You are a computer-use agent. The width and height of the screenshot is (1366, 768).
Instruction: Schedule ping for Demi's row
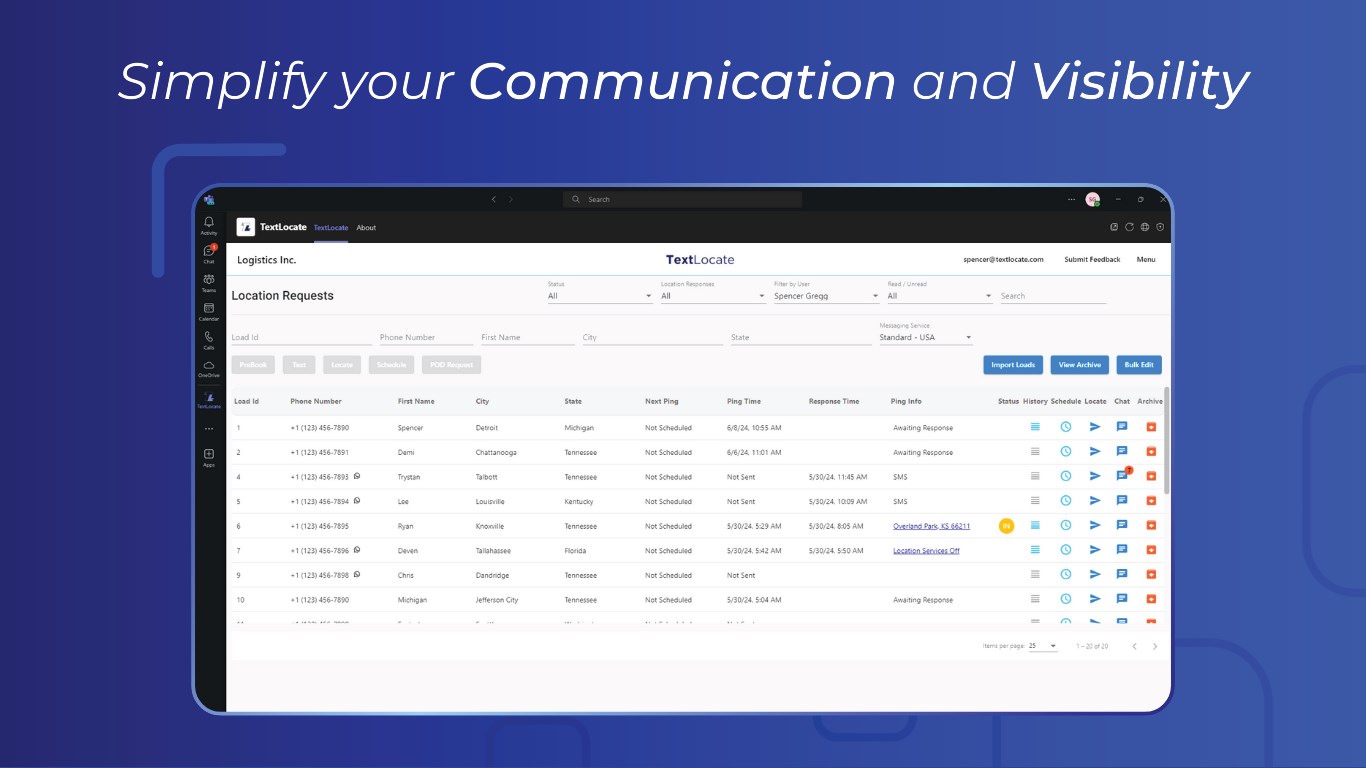(1066, 452)
